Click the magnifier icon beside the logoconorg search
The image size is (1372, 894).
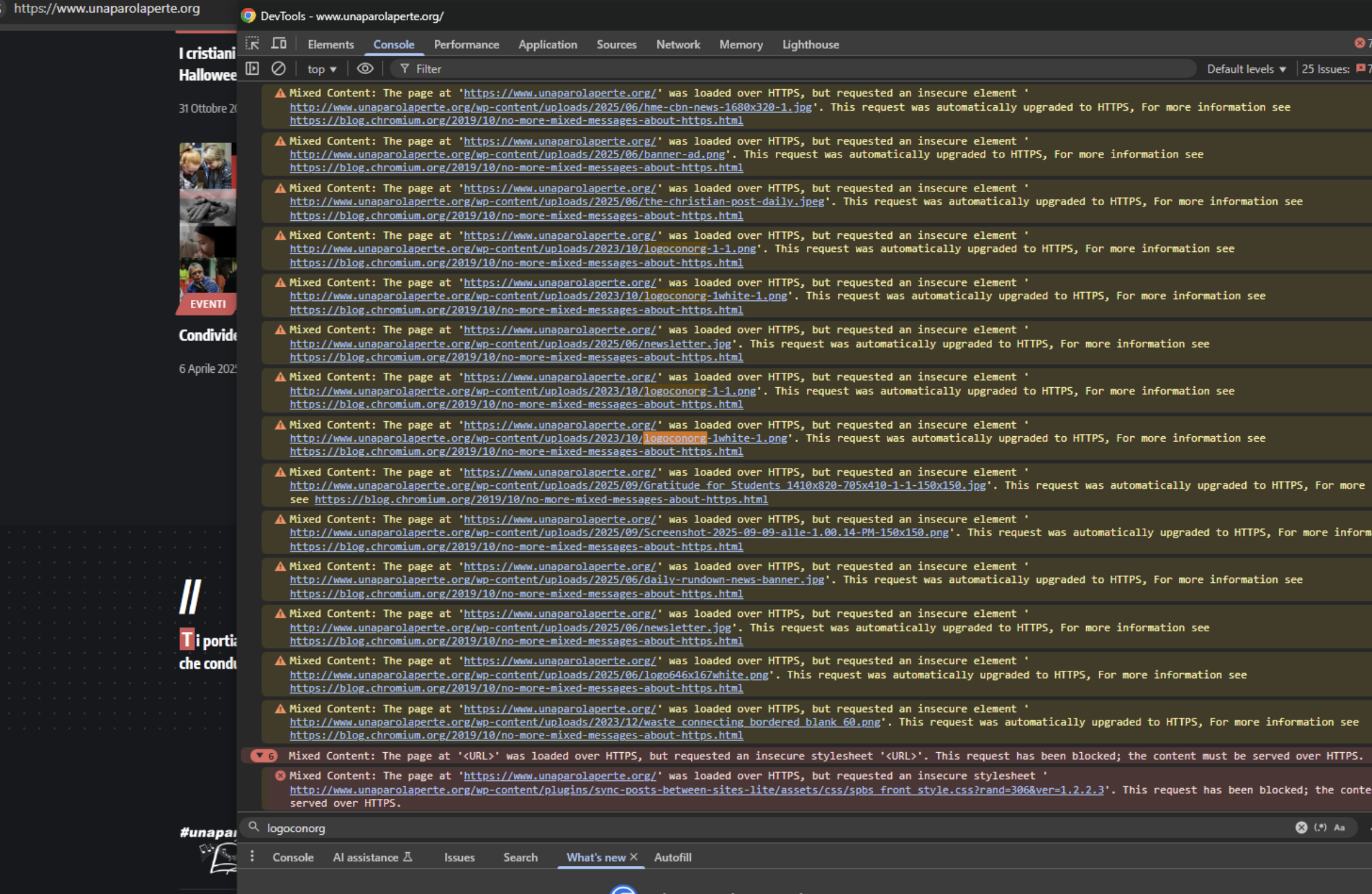click(254, 827)
